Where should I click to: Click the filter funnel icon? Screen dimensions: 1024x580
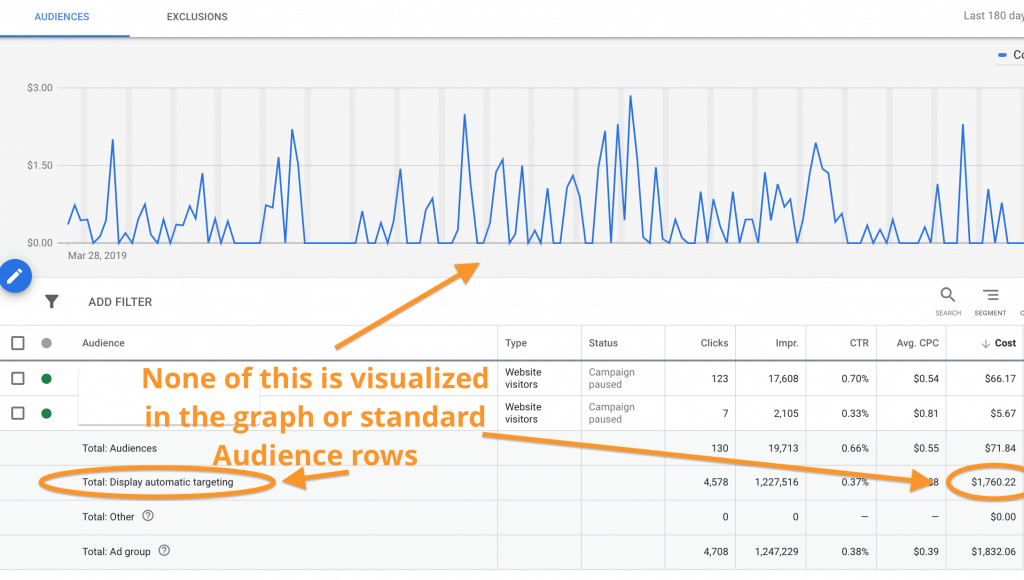[x=52, y=302]
